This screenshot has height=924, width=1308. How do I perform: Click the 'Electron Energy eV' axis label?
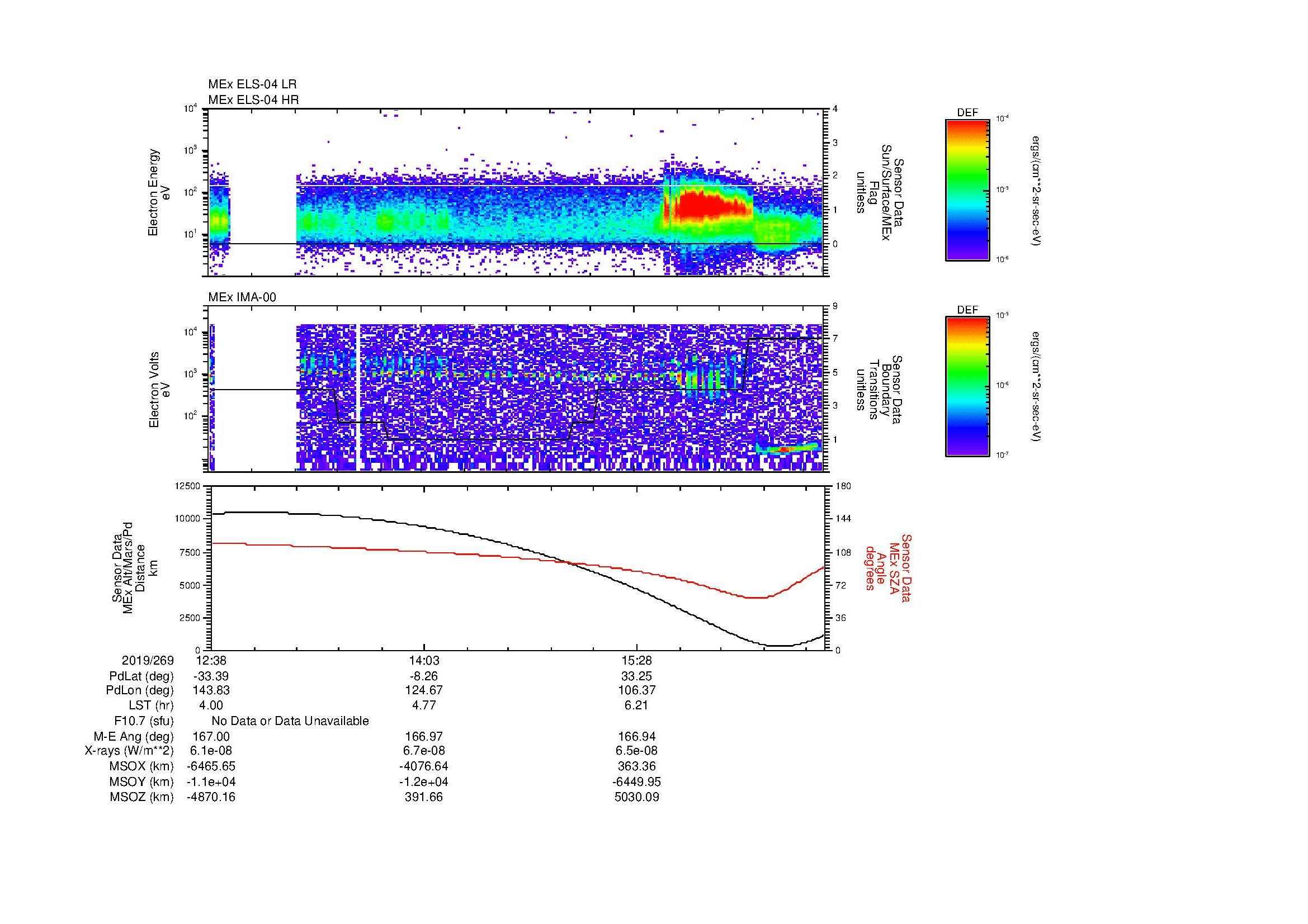pos(159,192)
